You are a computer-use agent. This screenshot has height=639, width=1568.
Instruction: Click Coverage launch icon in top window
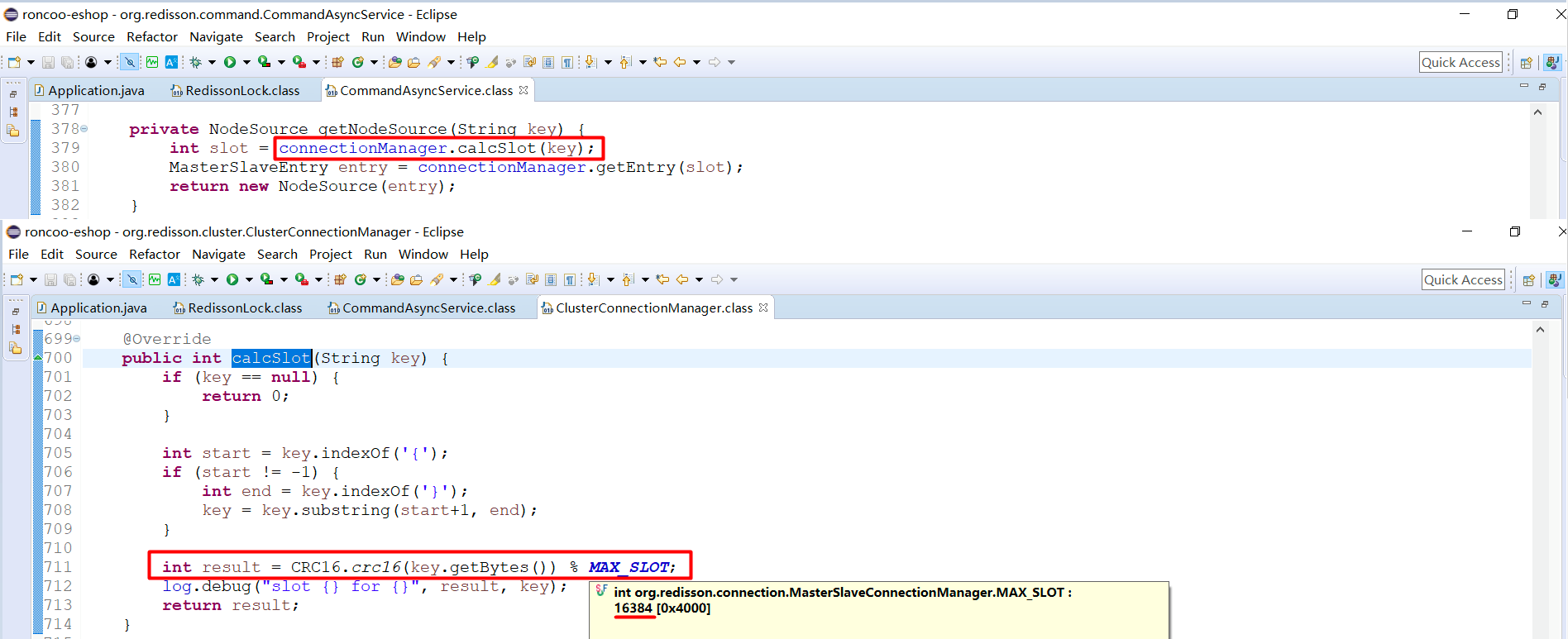pyautogui.click(x=264, y=62)
